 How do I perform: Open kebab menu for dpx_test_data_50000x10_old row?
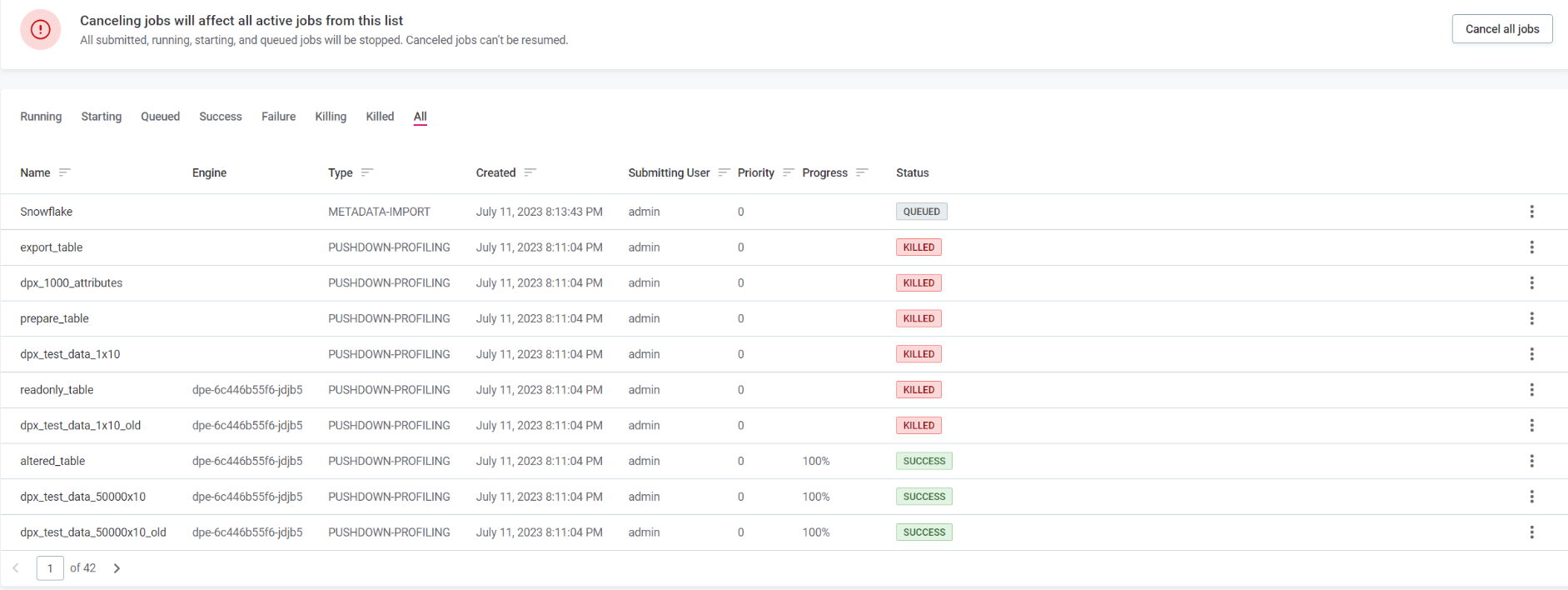1531,532
